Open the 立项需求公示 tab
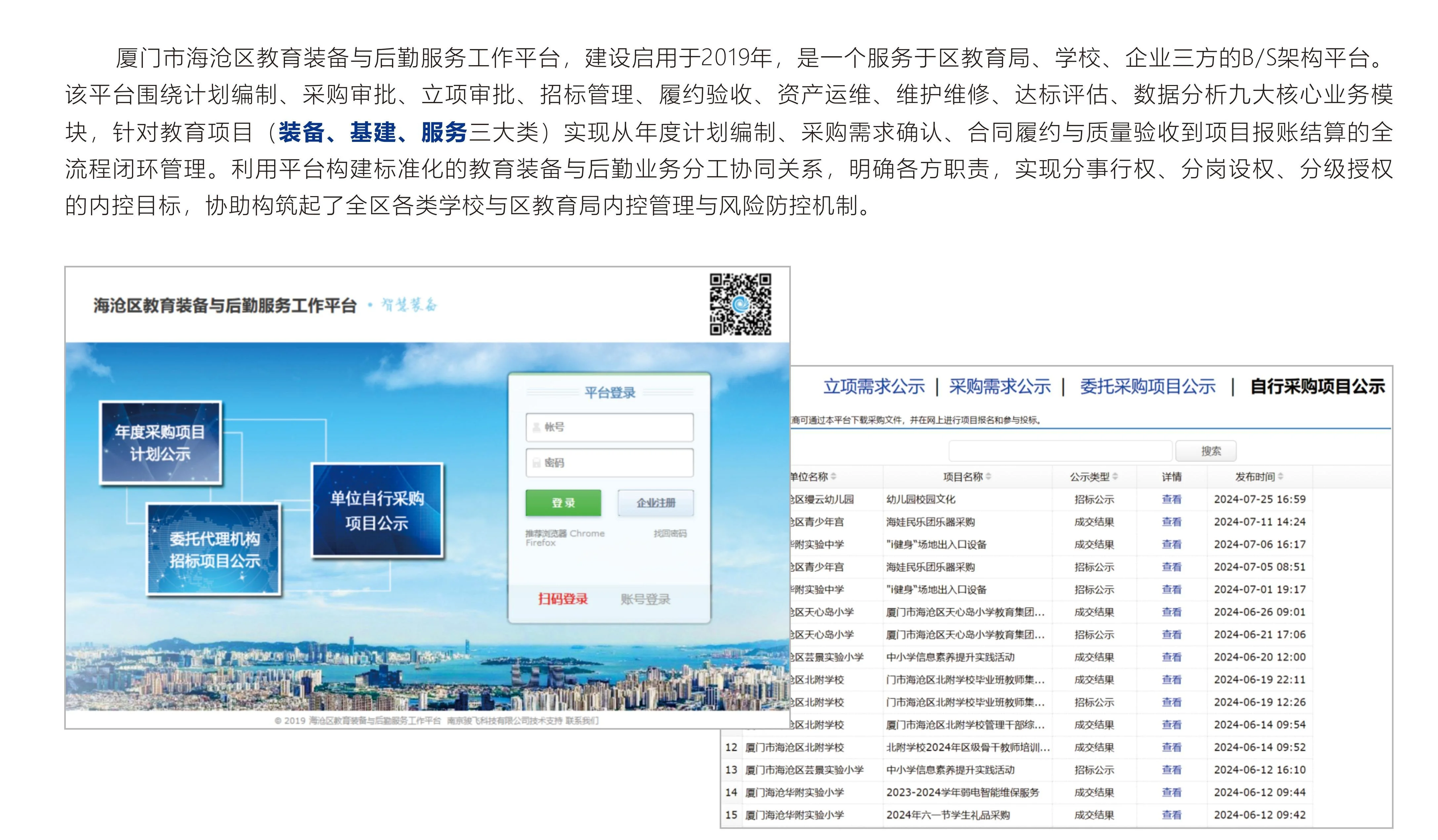Viewport: 1438px width, 840px height. [x=874, y=386]
